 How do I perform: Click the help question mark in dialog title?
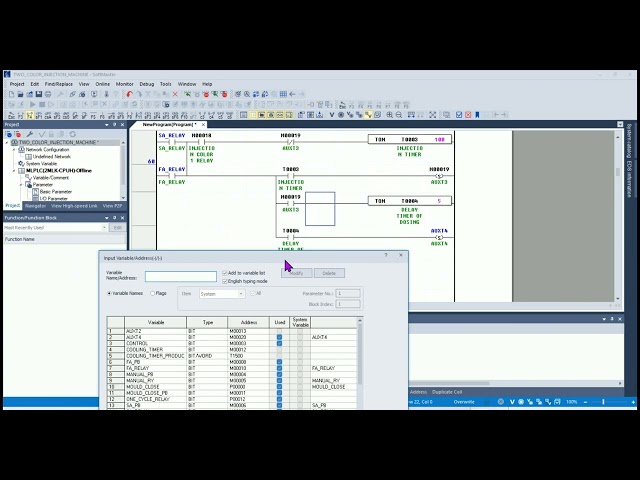[x=386, y=255]
